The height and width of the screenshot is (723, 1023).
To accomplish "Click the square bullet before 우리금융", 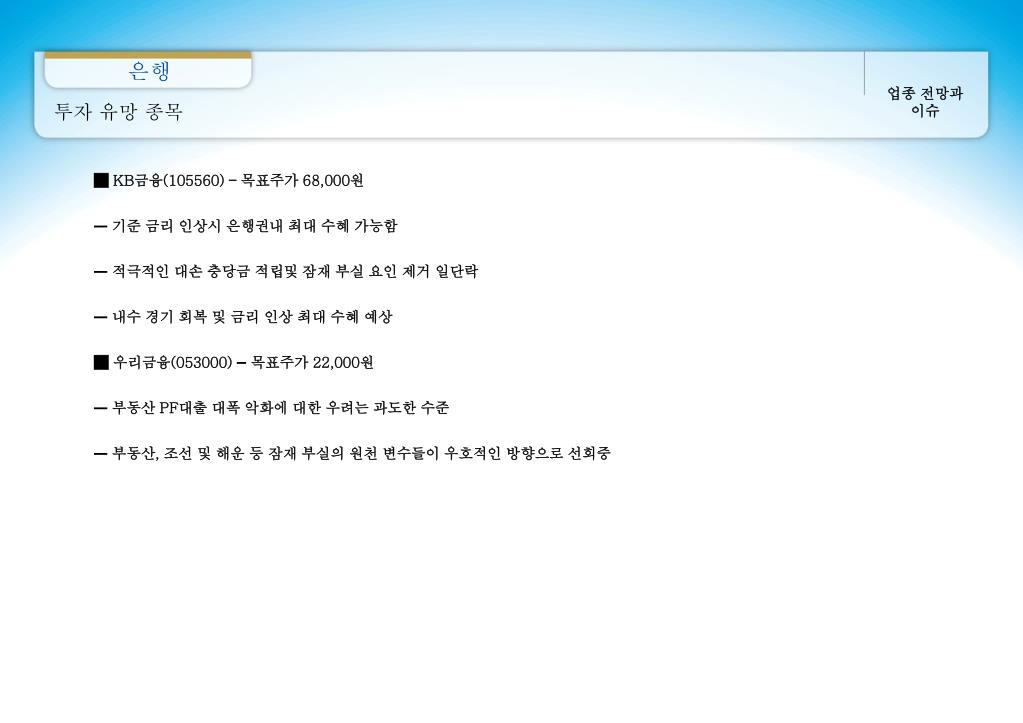I will pyautogui.click(x=101, y=362).
